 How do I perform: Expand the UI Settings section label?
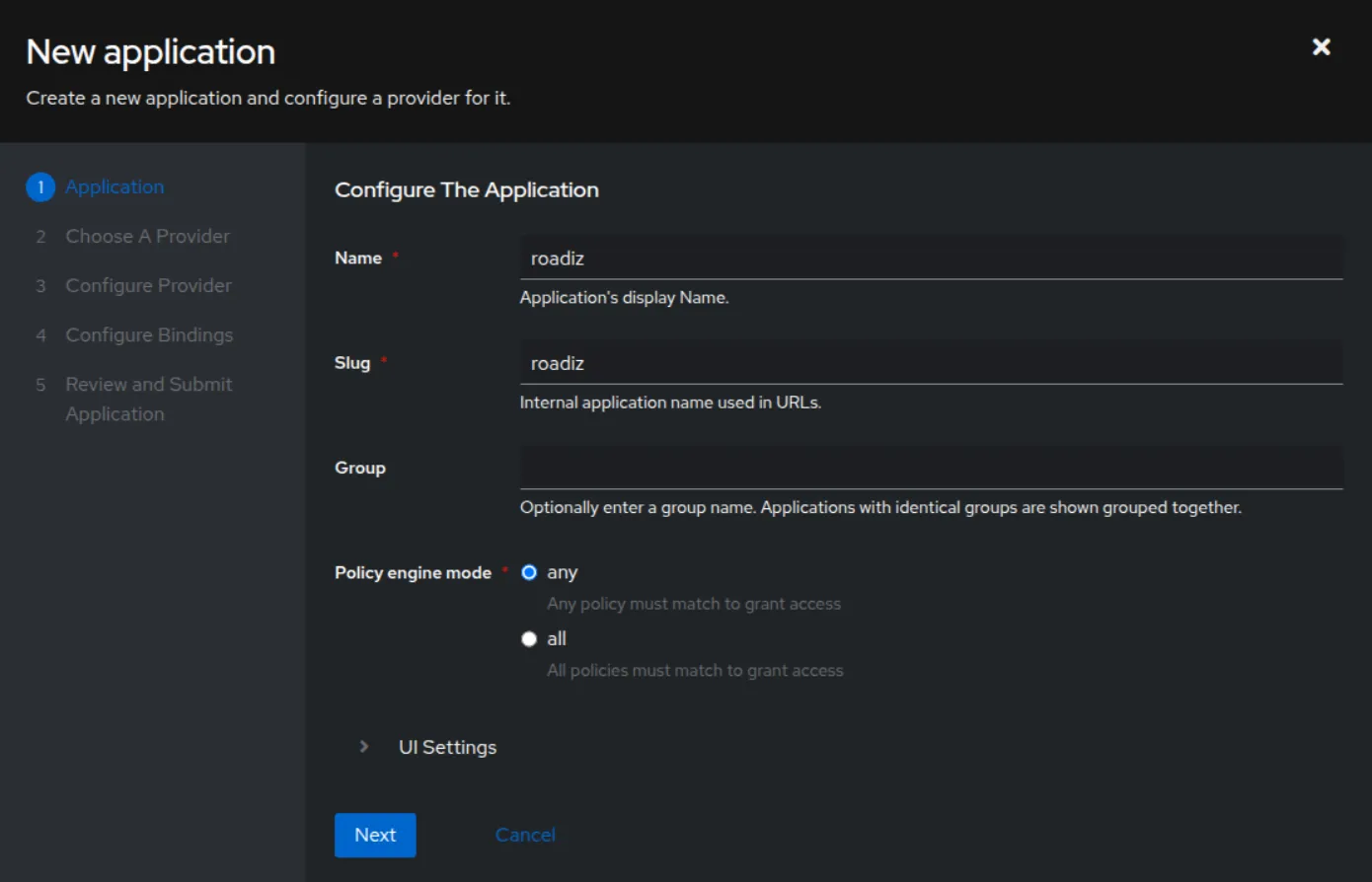pos(447,747)
